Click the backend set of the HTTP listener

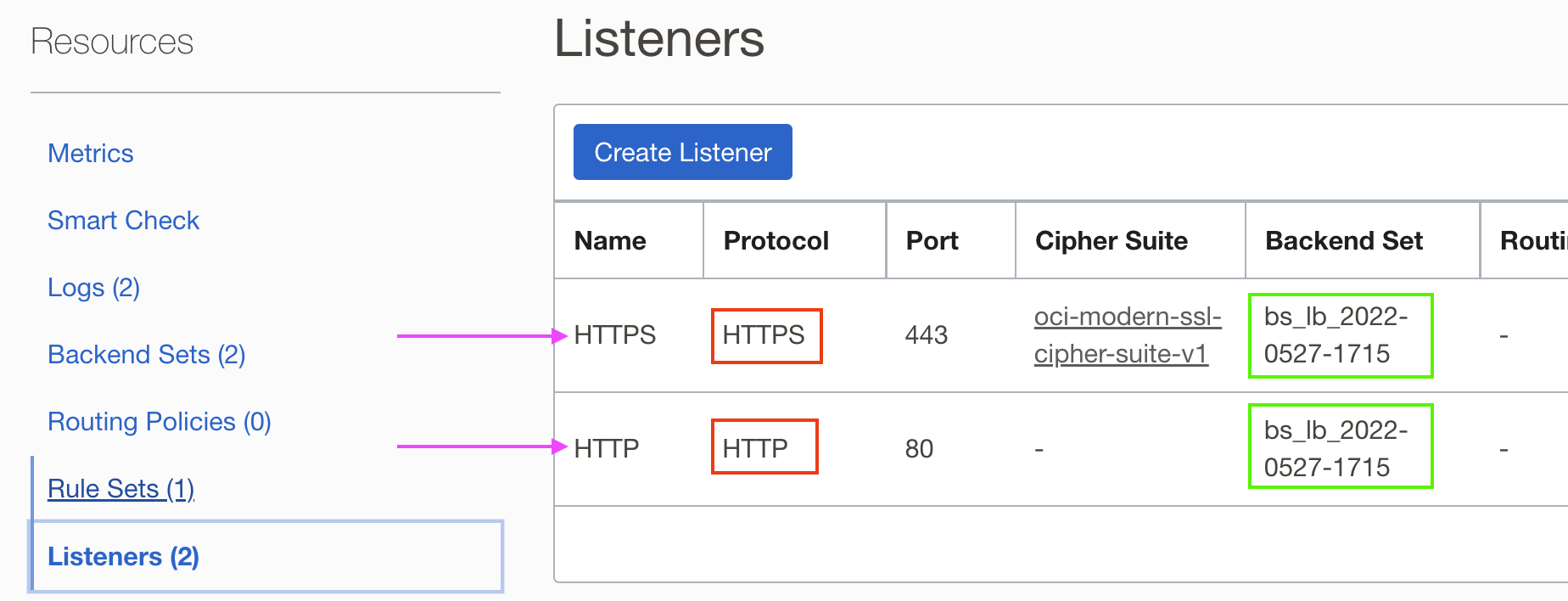(1336, 448)
